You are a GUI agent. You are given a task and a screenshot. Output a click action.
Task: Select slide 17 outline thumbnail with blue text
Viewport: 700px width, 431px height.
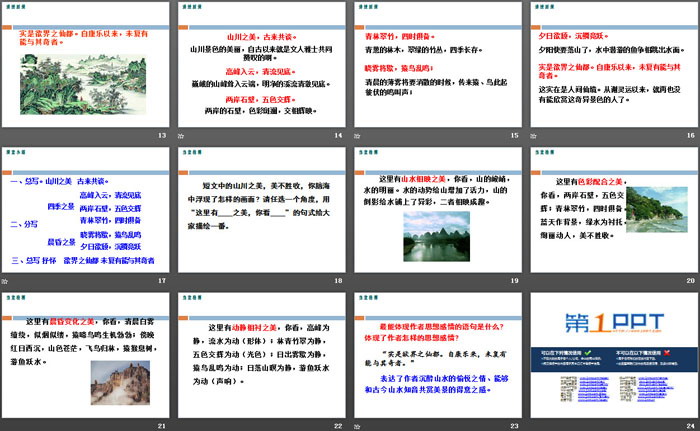coord(85,210)
